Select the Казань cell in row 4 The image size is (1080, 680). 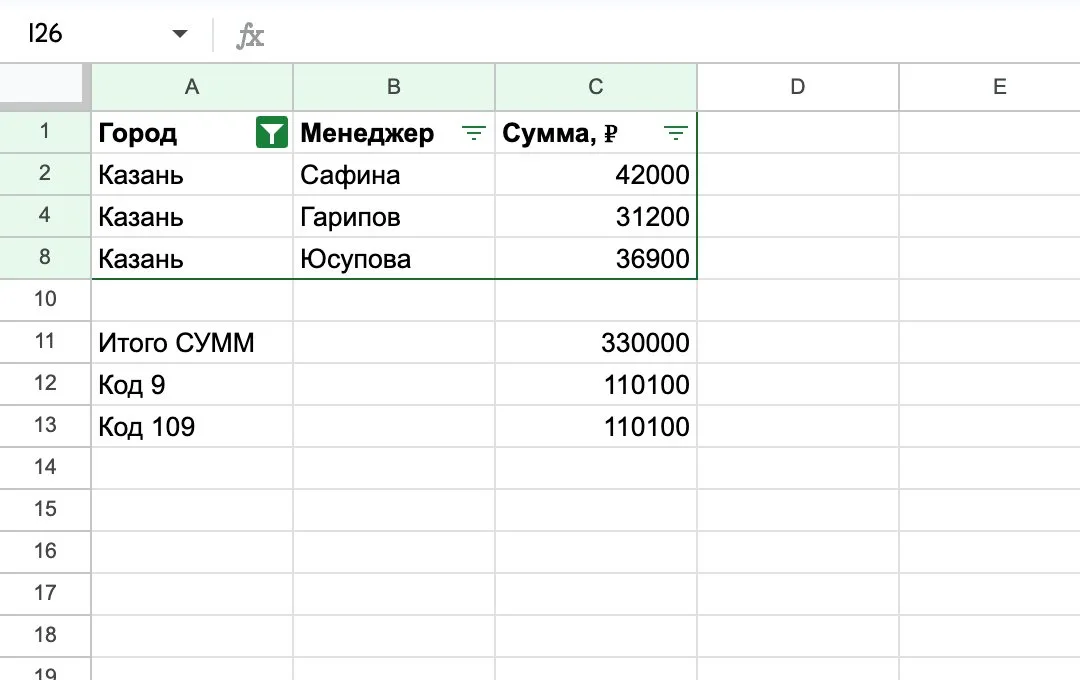tap(192, 216)
